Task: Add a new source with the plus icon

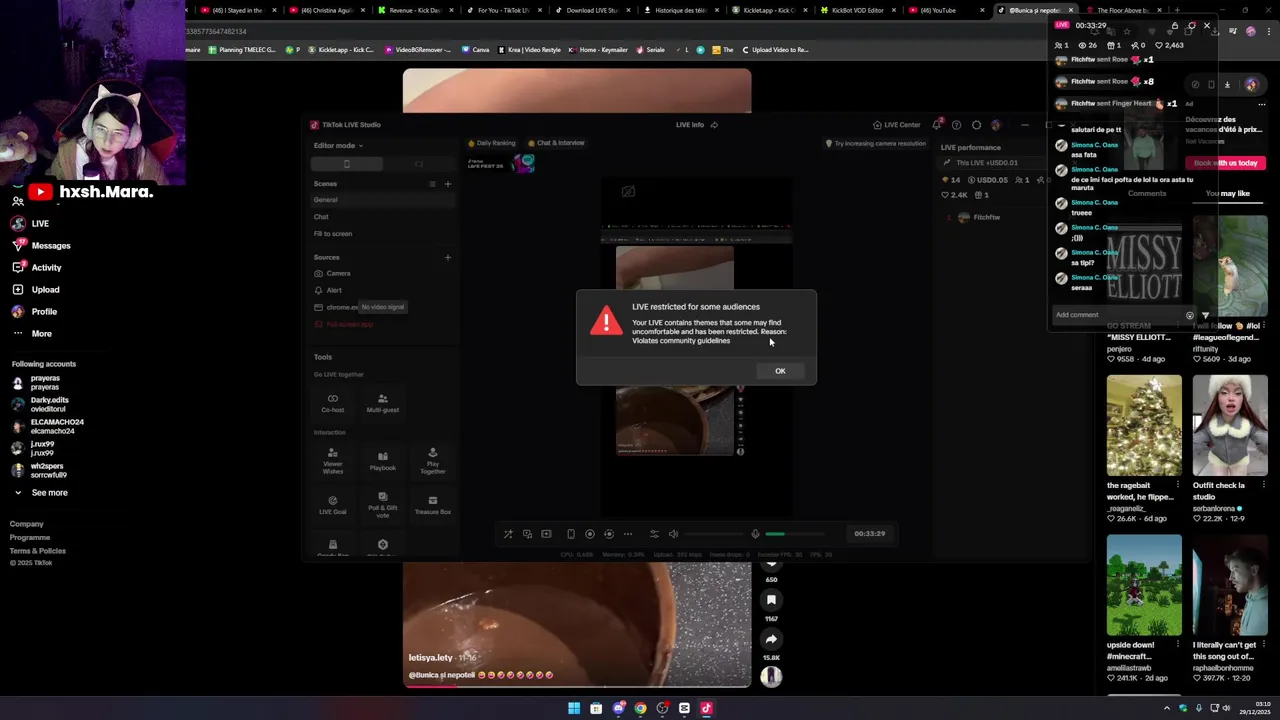Action: 448,257
